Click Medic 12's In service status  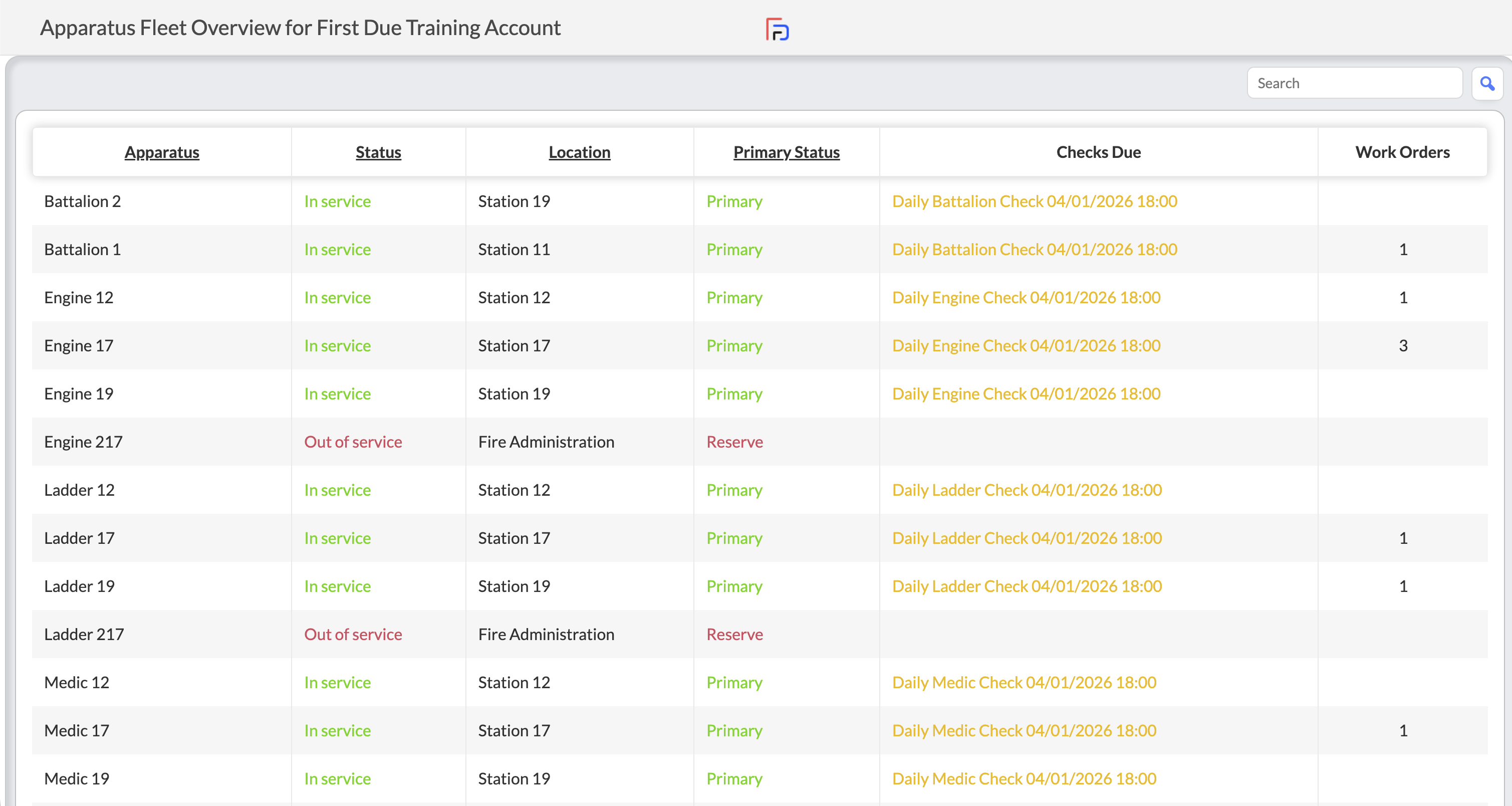(x=338, y=683)
